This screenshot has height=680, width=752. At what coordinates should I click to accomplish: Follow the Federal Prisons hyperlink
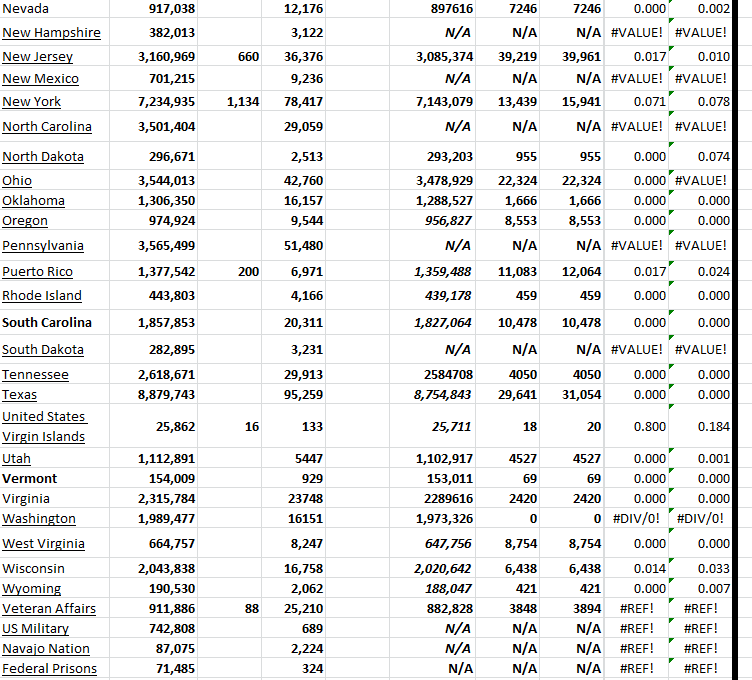[49, 669]
